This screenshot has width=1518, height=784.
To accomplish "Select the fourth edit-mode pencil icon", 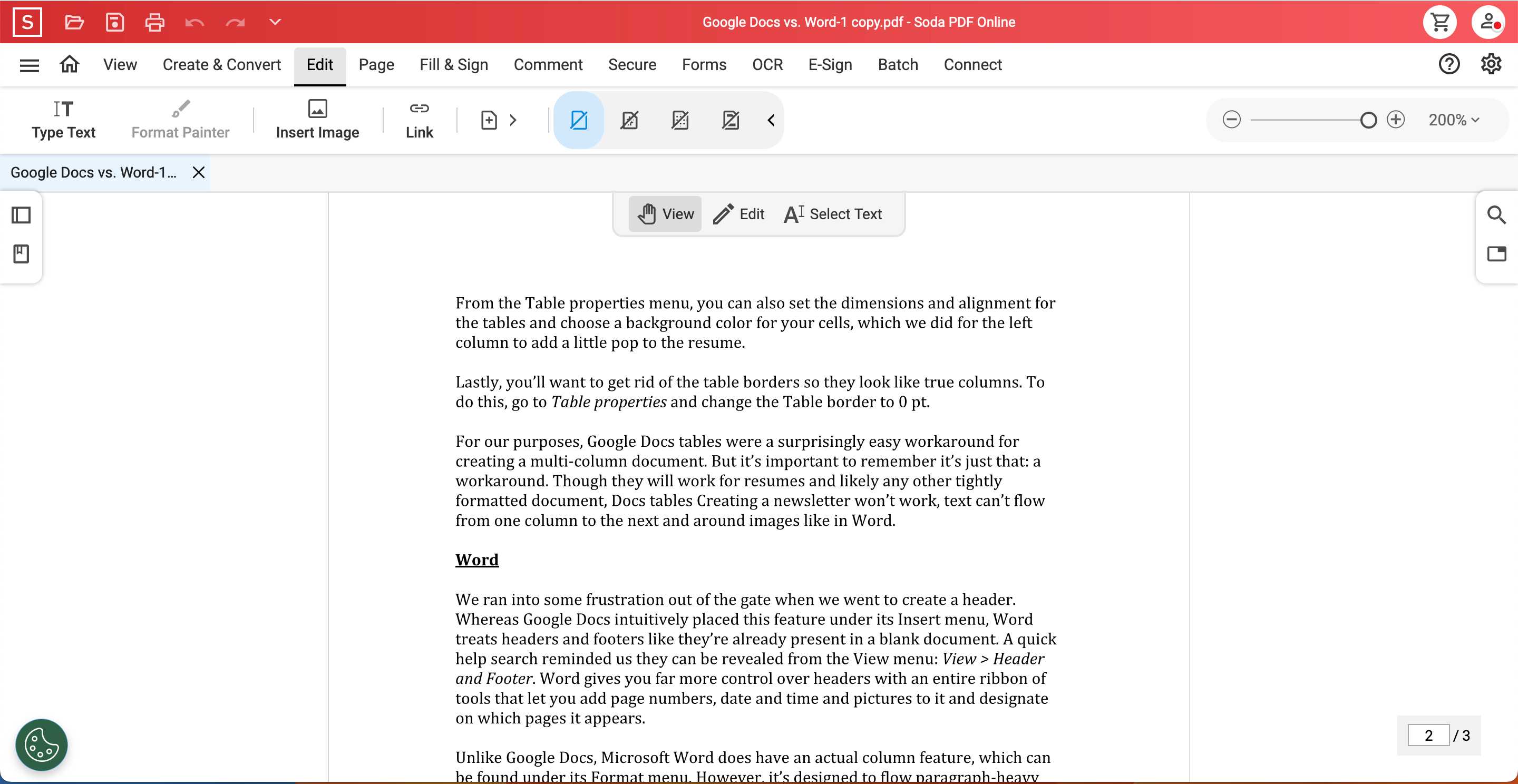I will pyautogui.click(x=731, y=120).
